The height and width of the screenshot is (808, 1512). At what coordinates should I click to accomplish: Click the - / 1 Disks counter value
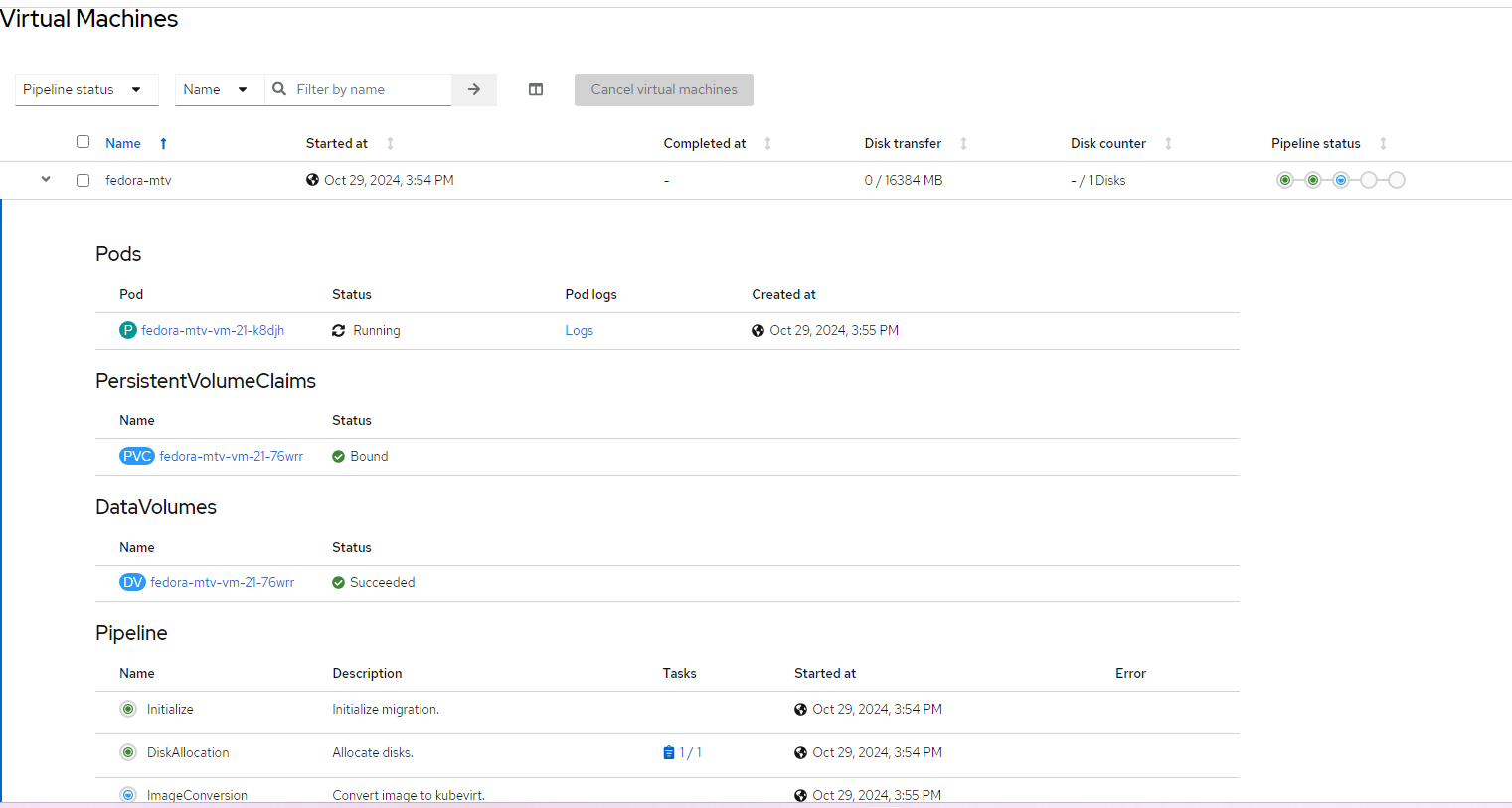[1098, 180]
